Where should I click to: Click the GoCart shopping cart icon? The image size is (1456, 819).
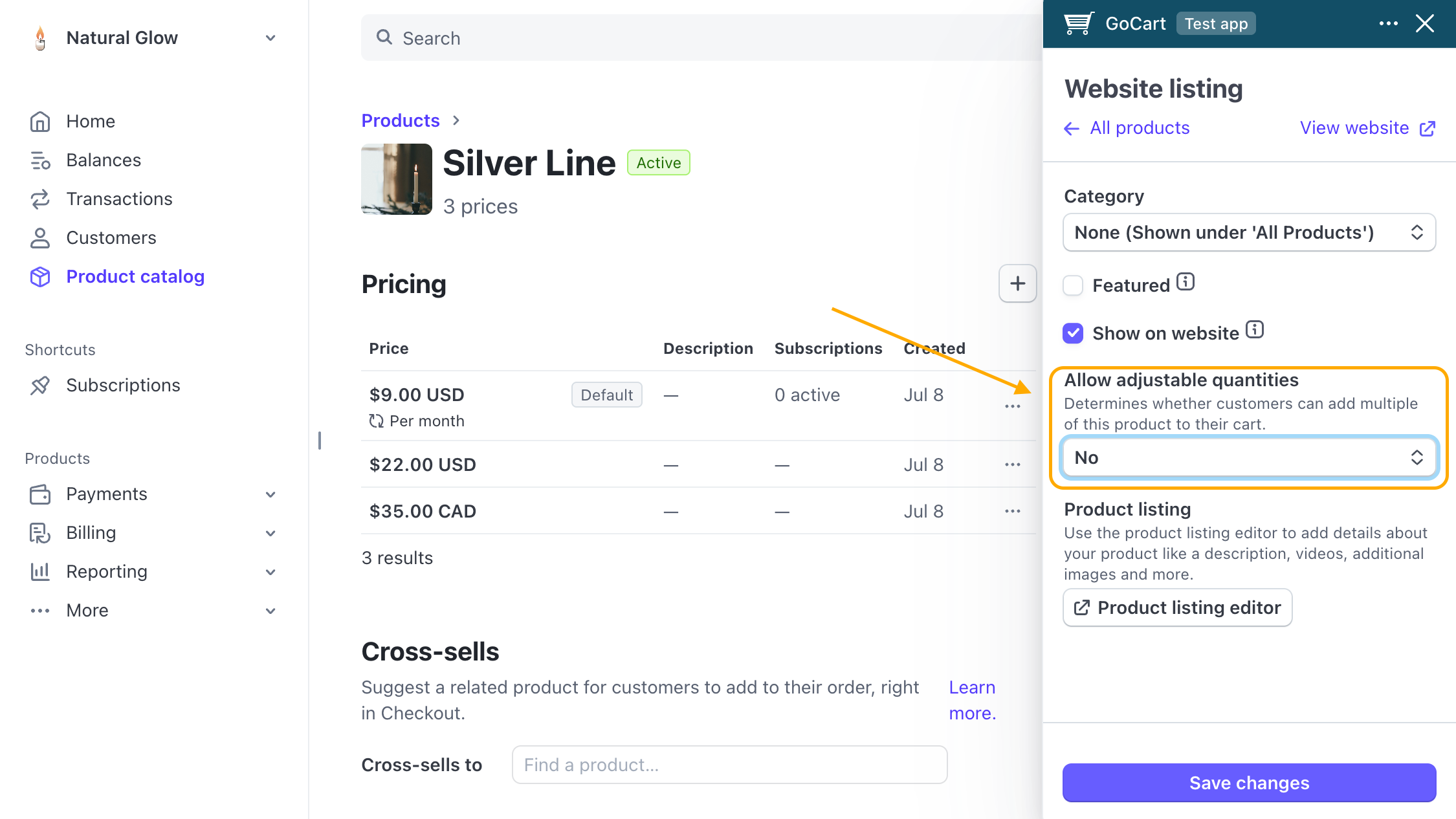[1079, 24]
